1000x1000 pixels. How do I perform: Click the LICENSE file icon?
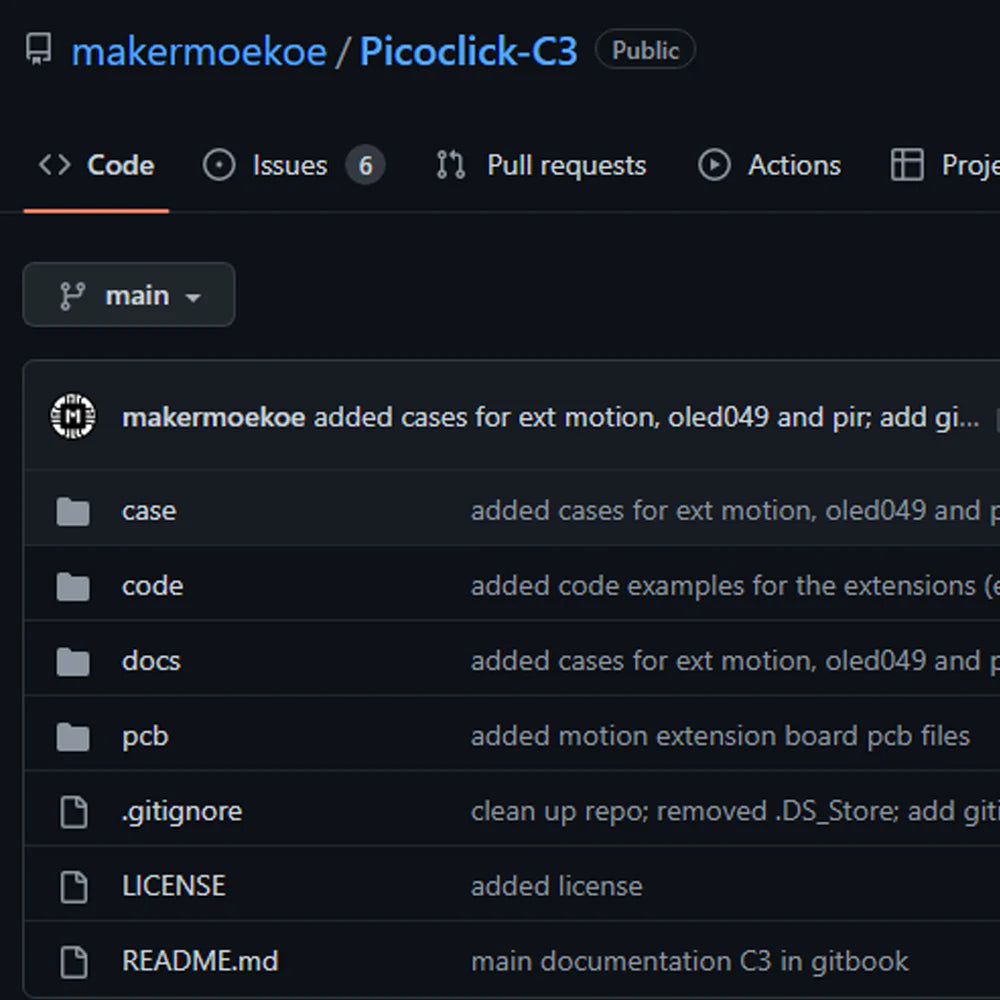point(72,886)
